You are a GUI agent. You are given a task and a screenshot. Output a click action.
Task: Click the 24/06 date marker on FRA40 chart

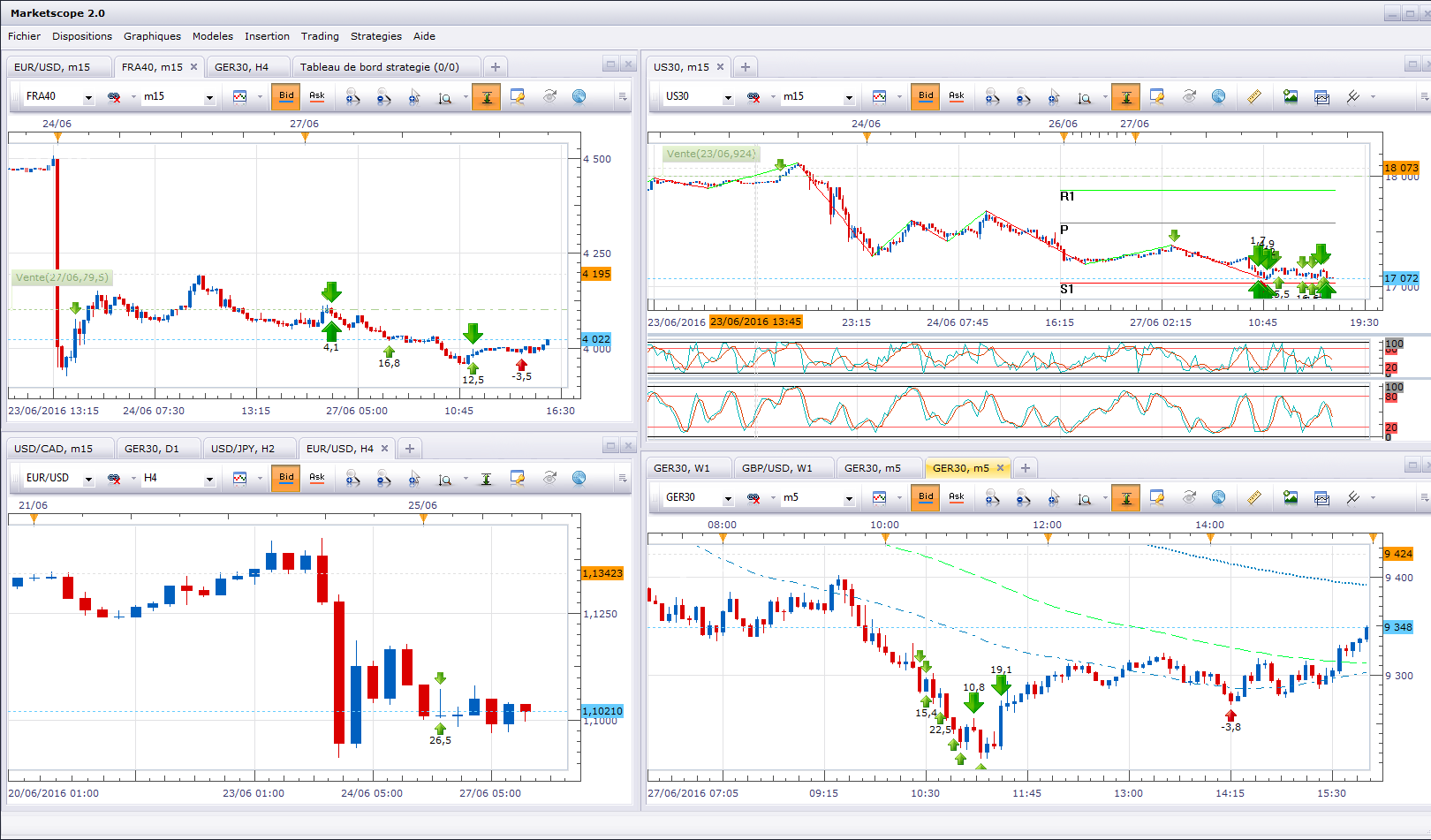click(x=57, y=137)
